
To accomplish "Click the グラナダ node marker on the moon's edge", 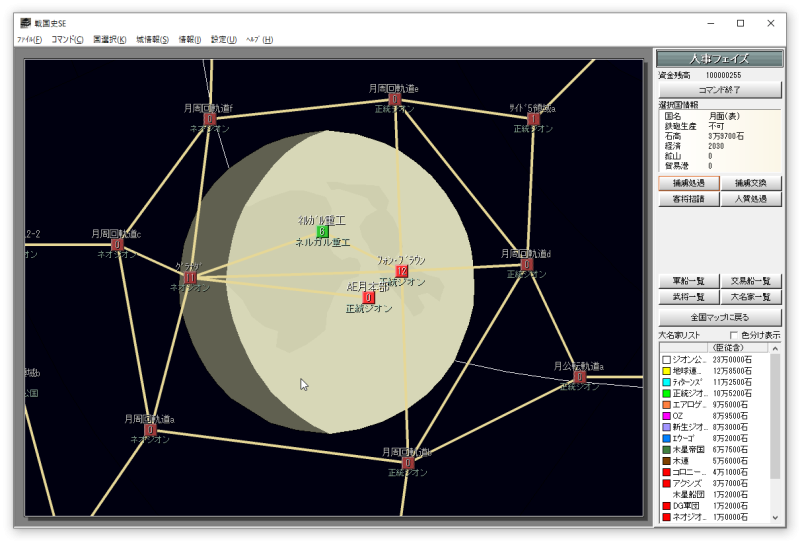I will click(190, 278).
